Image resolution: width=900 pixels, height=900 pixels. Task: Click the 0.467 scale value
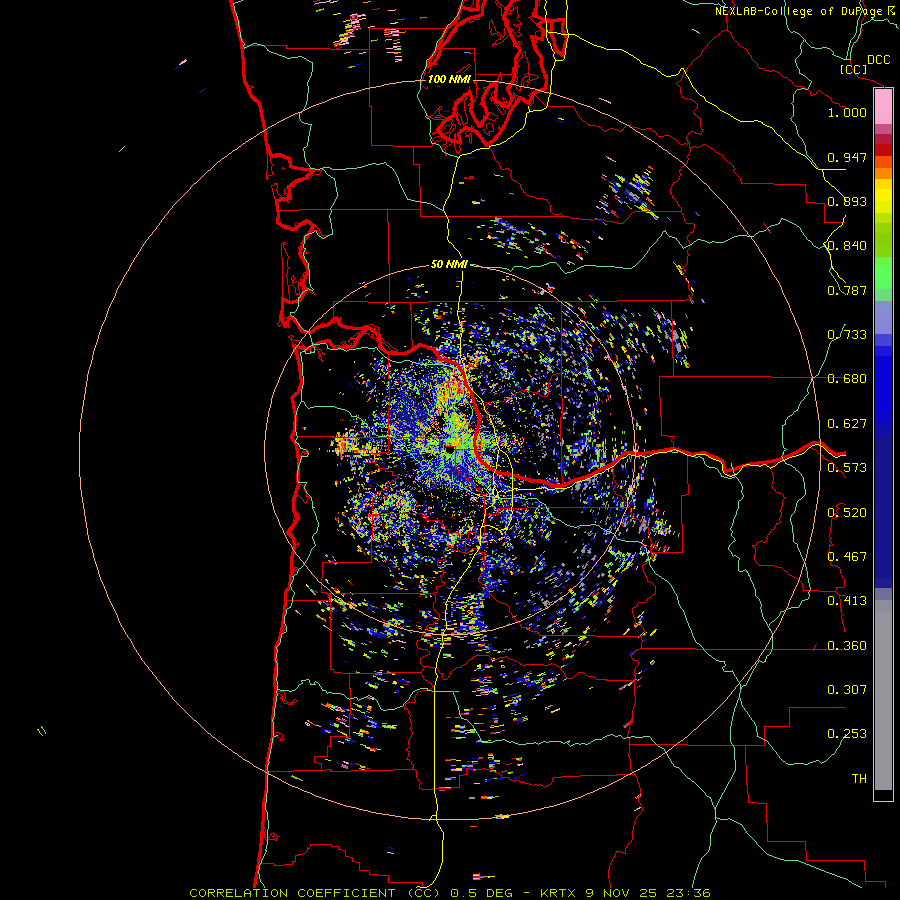coord(847,557)
